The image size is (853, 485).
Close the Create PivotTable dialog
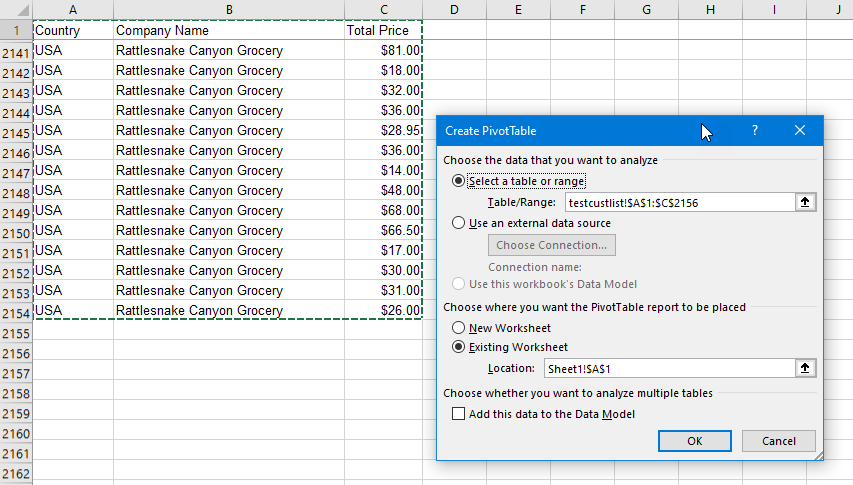point(799,130)
